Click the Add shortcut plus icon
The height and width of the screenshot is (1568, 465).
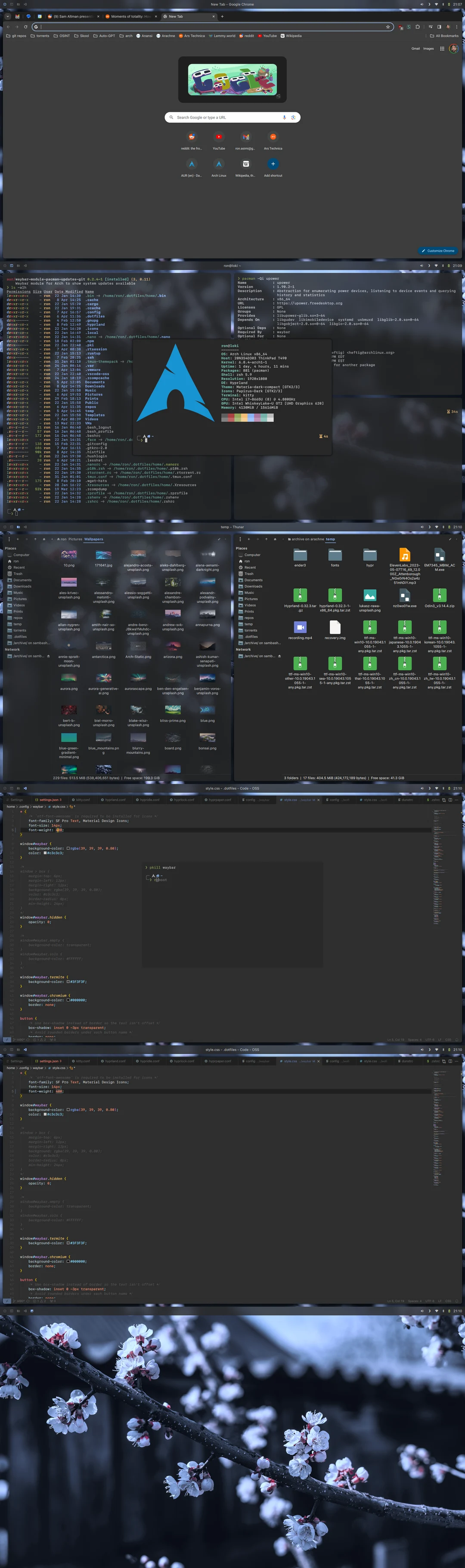click(273, 164)
